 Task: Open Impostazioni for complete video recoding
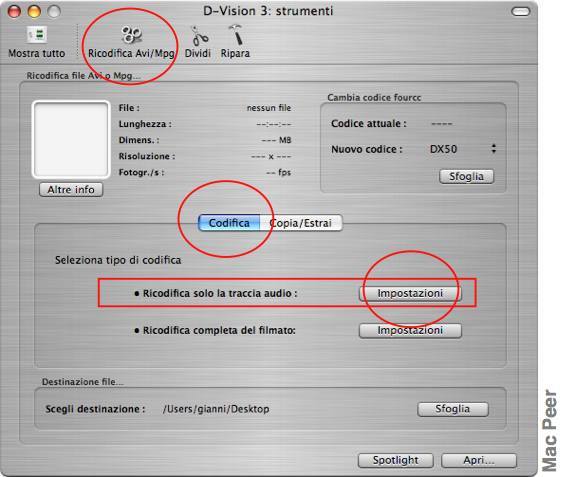[410, 330]
